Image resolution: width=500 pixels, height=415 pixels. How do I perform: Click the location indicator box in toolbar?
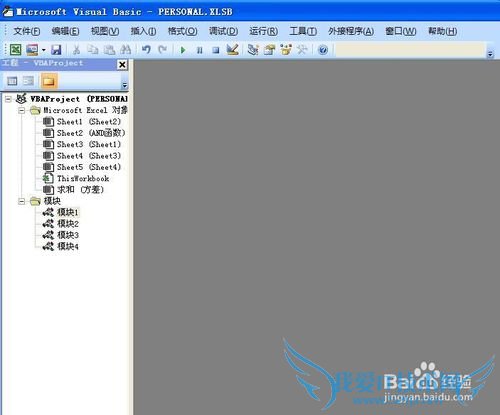pyautogui.click(x=410, y=50)
